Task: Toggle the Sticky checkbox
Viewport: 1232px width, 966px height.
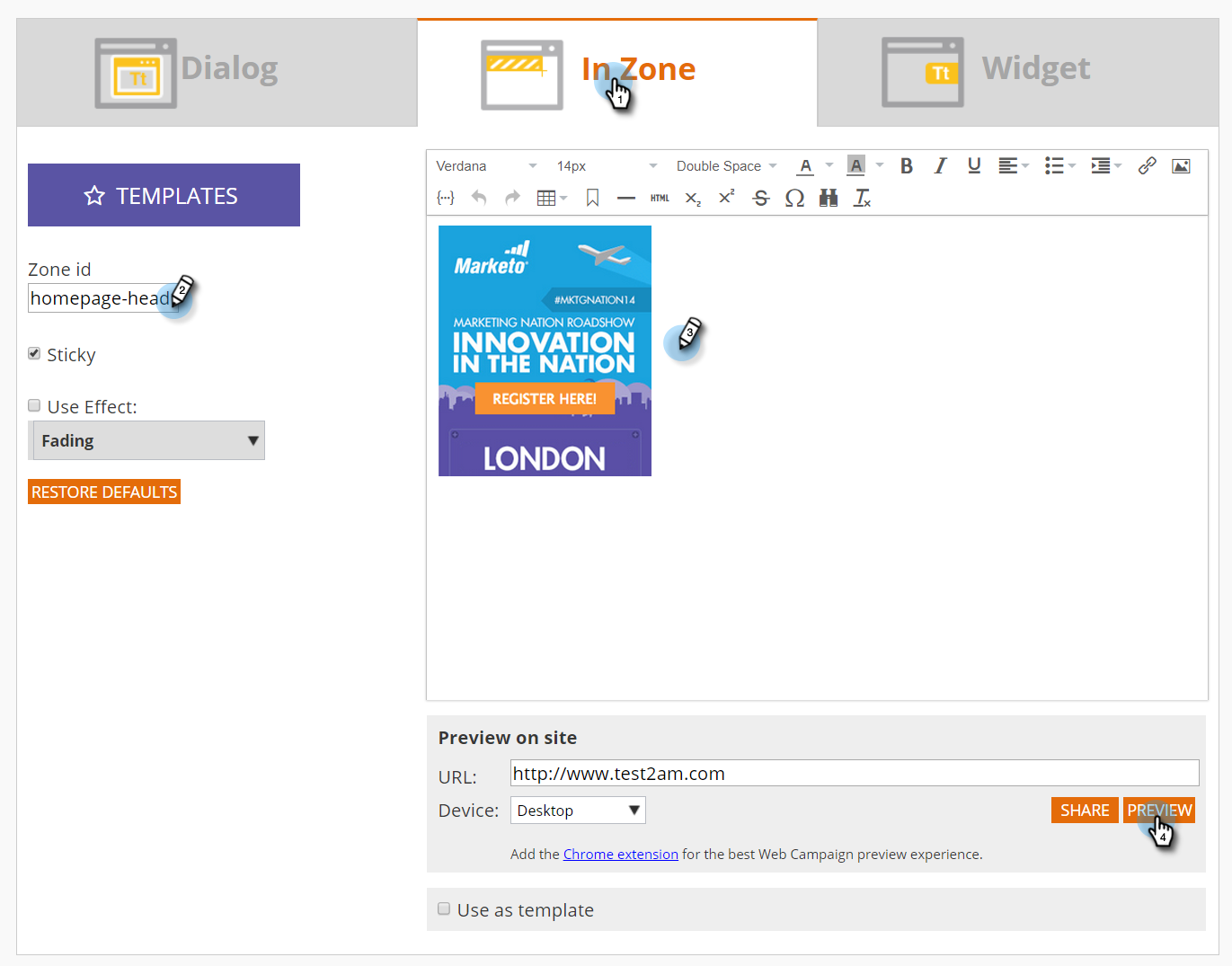Action: point(34,354)
